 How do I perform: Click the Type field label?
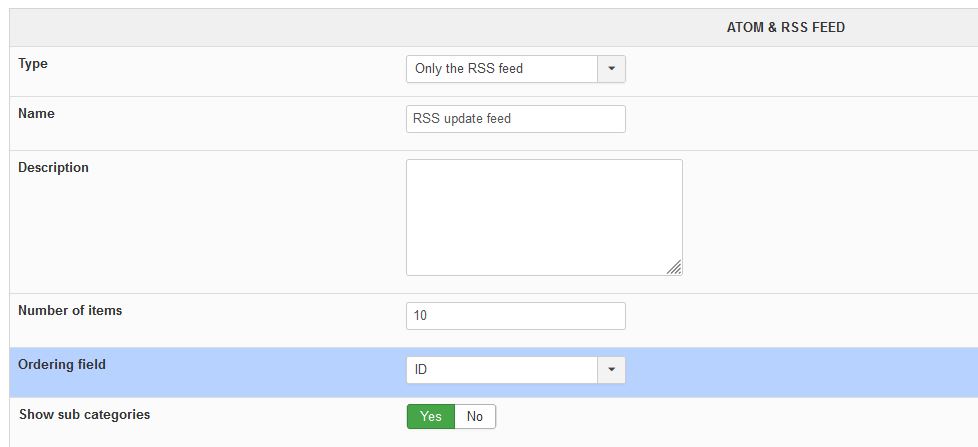pos(33,64)
